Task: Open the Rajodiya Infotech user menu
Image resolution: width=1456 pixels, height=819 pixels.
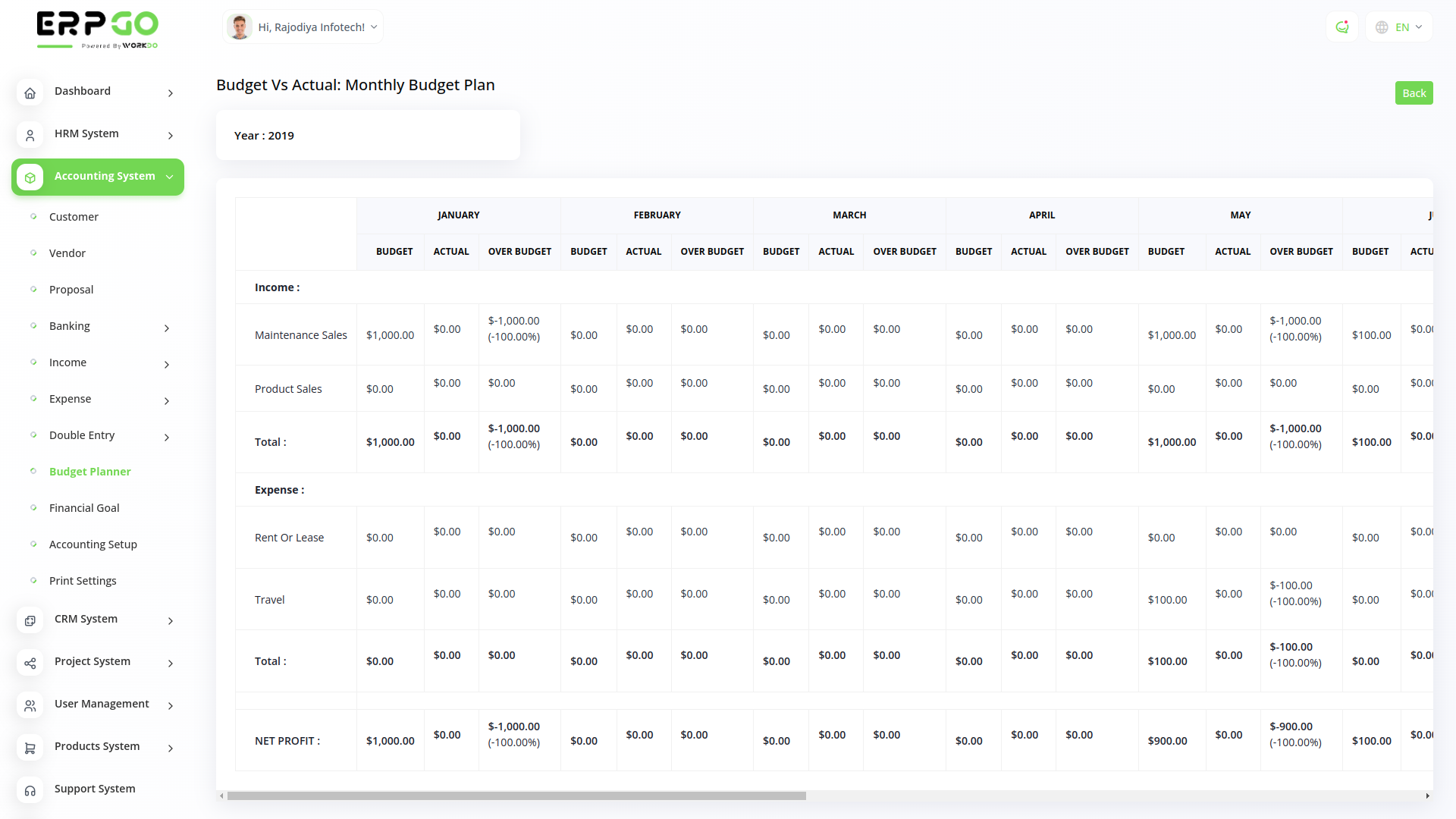Action: [303, 27]
